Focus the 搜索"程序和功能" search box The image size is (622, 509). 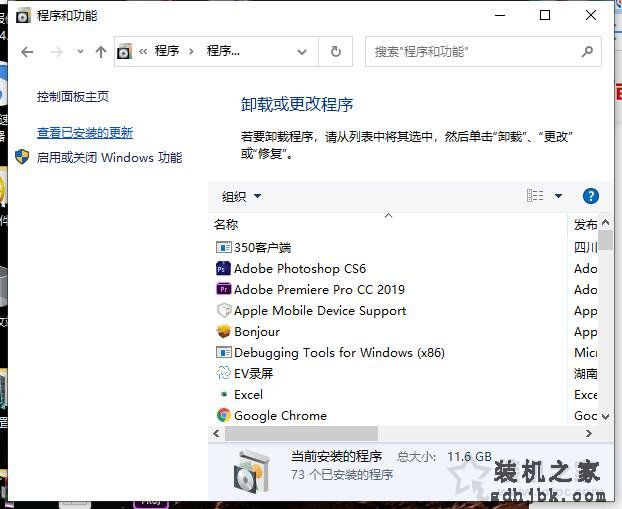[483, 52]
